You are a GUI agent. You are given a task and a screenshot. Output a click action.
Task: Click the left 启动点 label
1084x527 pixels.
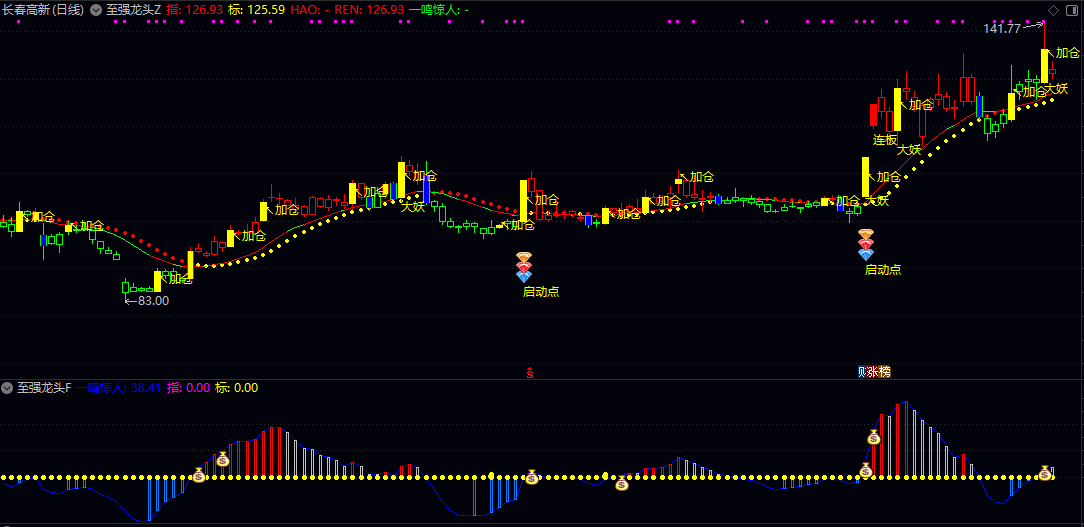[541, 292]
